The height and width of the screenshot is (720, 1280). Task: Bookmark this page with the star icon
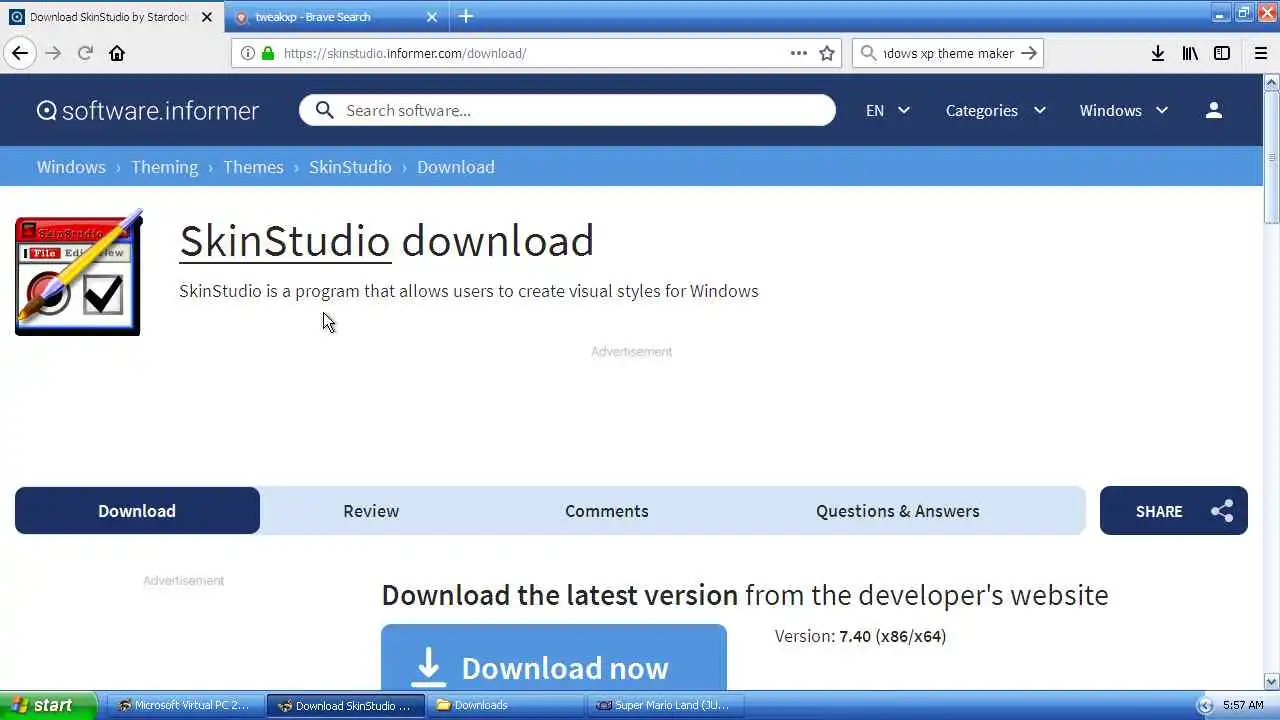[x=827, y=53]
